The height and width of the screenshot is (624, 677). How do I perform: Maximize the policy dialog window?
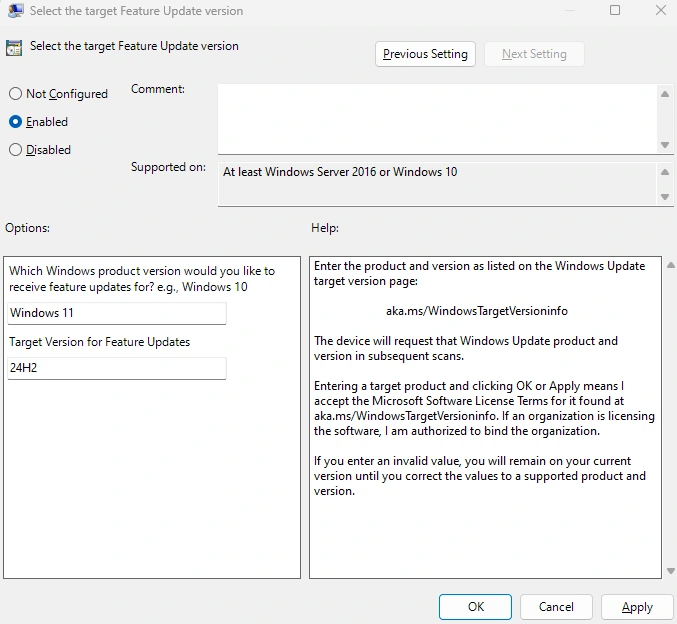point(615,11)
